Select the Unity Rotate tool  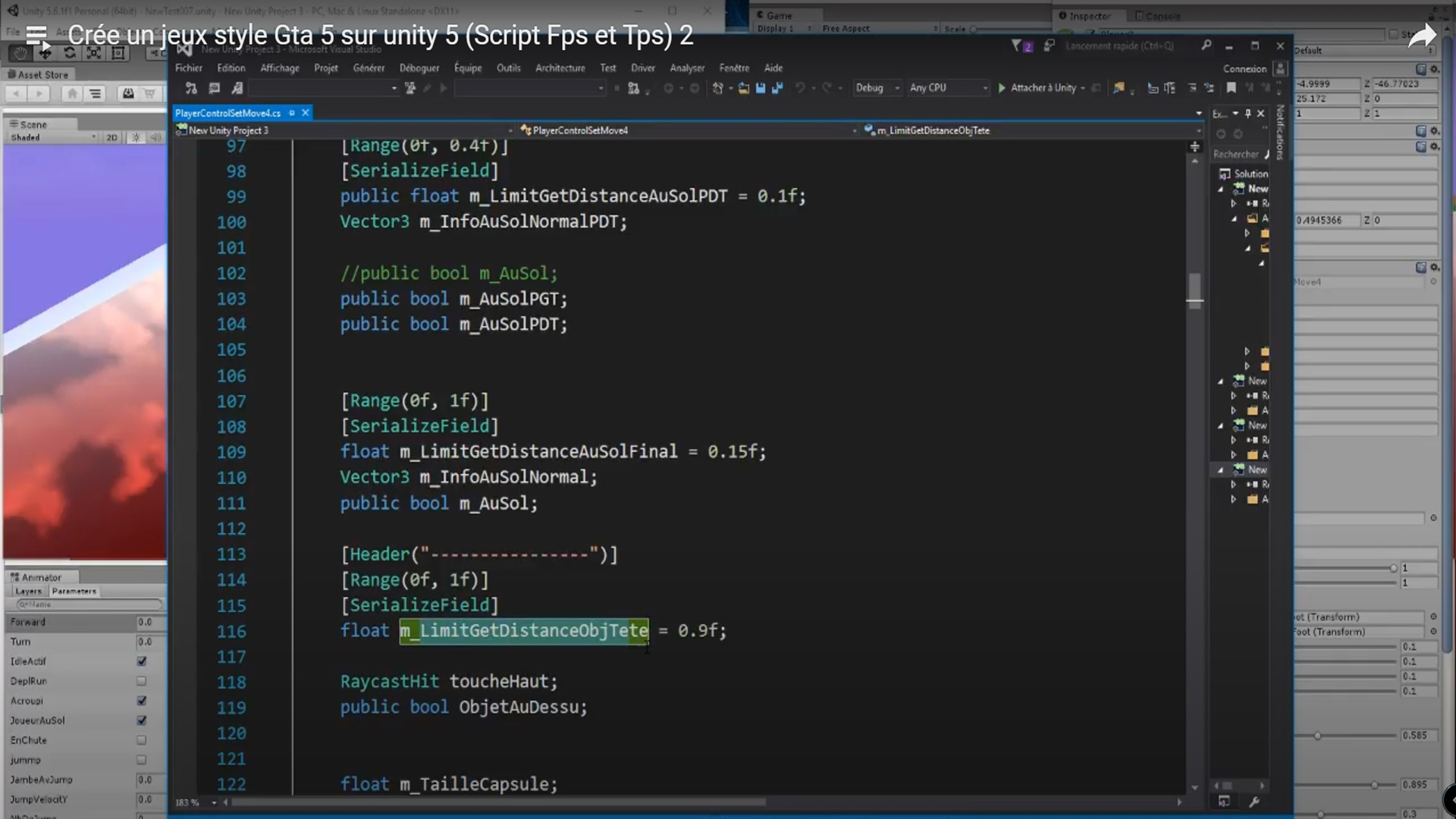click(70, 52)
